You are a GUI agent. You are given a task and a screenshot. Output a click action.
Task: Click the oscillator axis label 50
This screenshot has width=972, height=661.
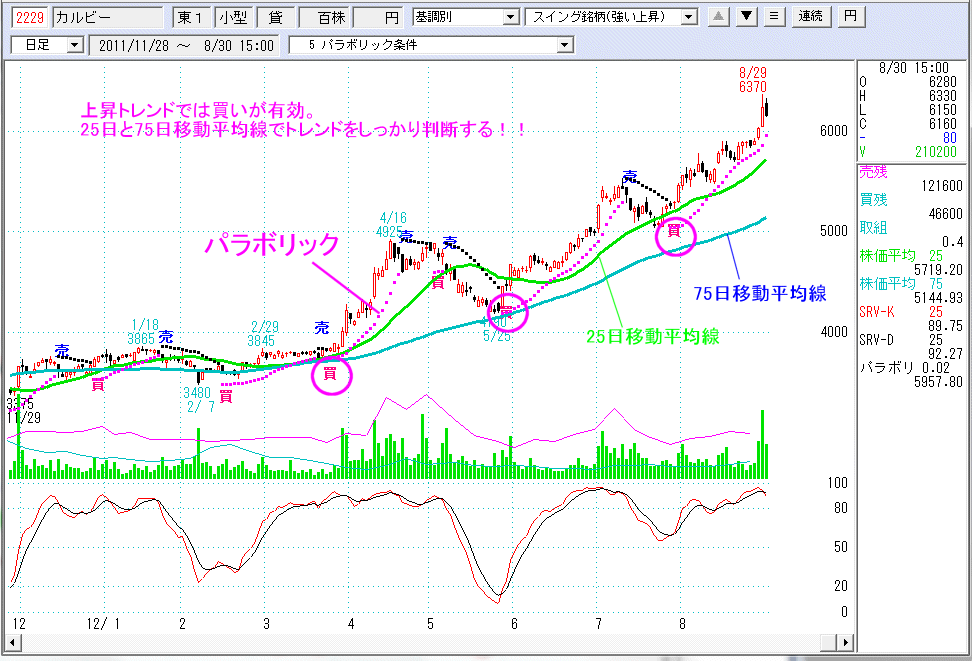pyautogui.click(x=840, y=547)
